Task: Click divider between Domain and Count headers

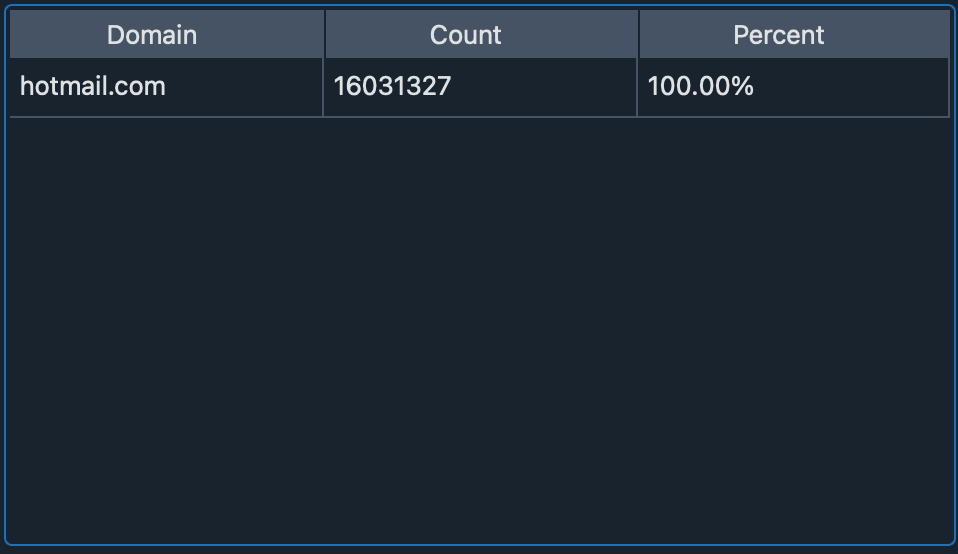Action: point(324,34)
